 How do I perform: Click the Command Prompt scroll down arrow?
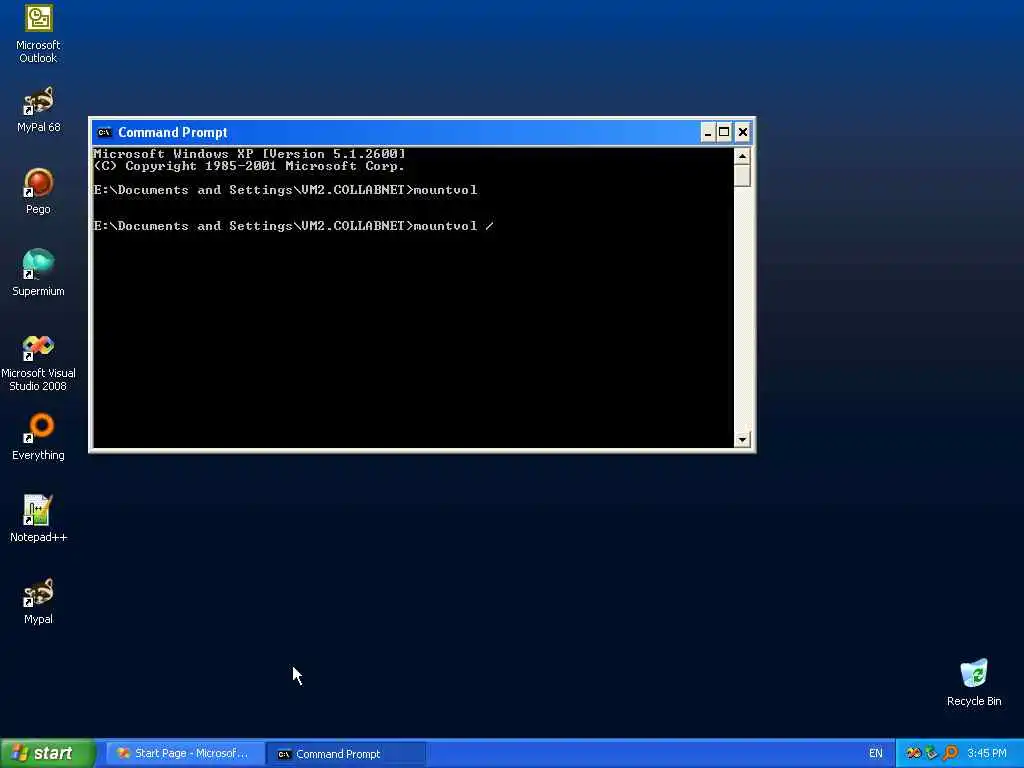pyautogui.click(x=742, y=440)
